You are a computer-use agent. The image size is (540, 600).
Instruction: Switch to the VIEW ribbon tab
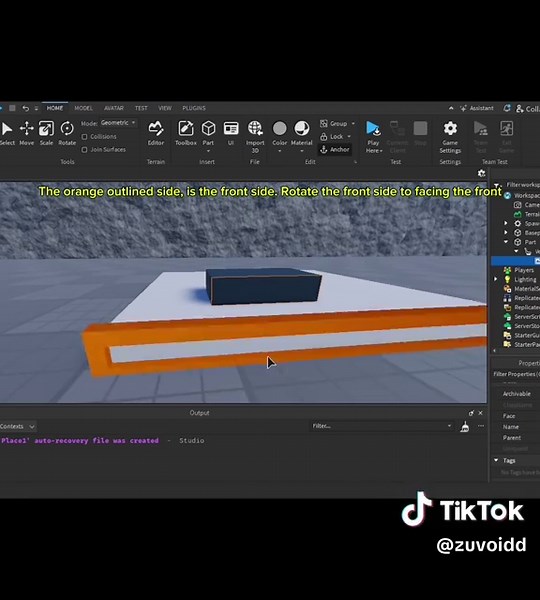click(x=165, y=108)
